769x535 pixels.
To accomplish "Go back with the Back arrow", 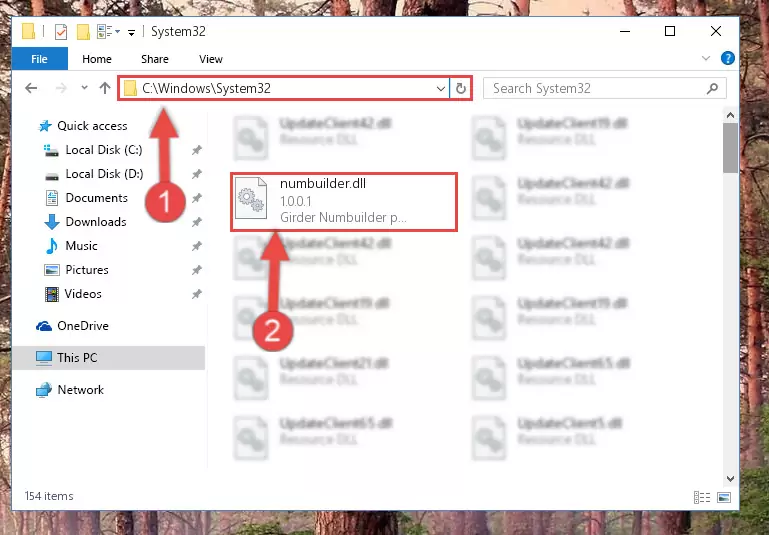I will (x=31, y=88).
